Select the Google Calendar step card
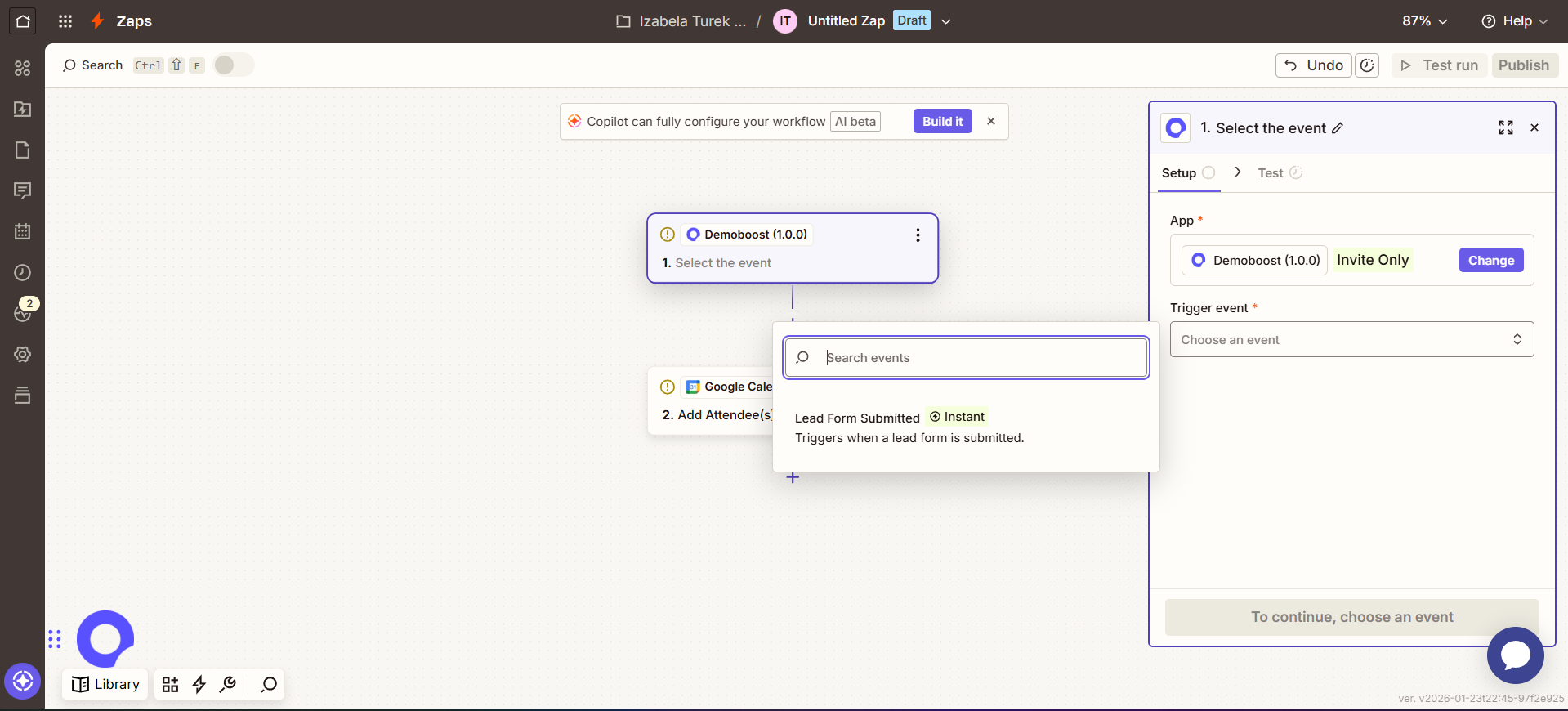Image resolution: width=1568 pixels, height=711 pixels. (711, 401)
